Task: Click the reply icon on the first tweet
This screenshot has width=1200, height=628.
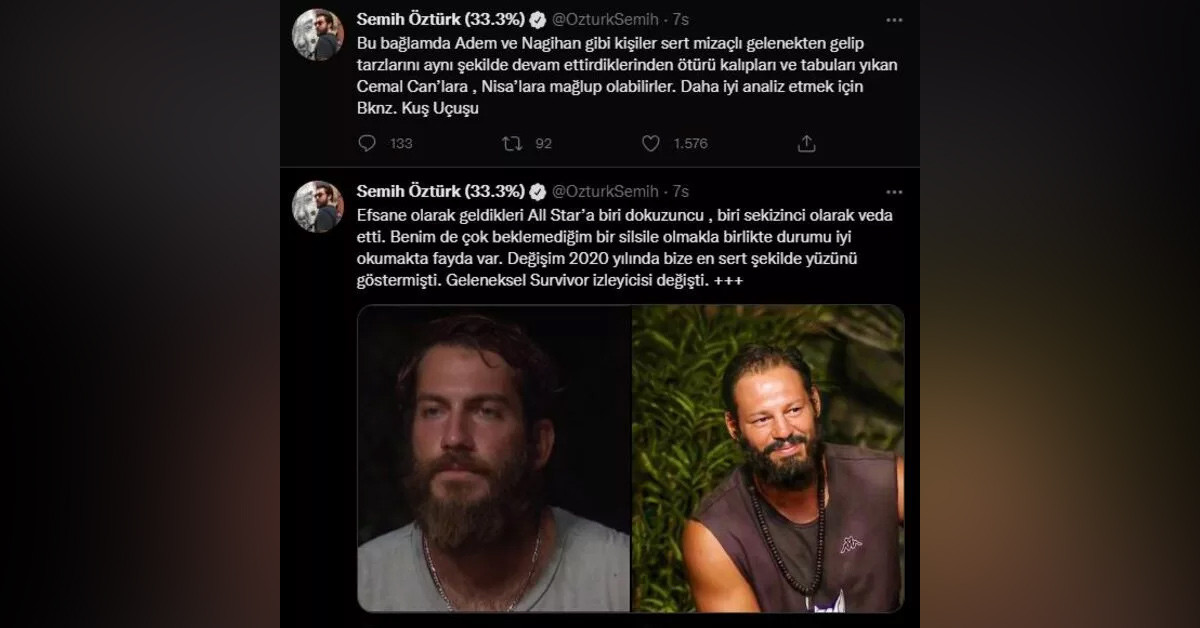Action: coord(367,144)
